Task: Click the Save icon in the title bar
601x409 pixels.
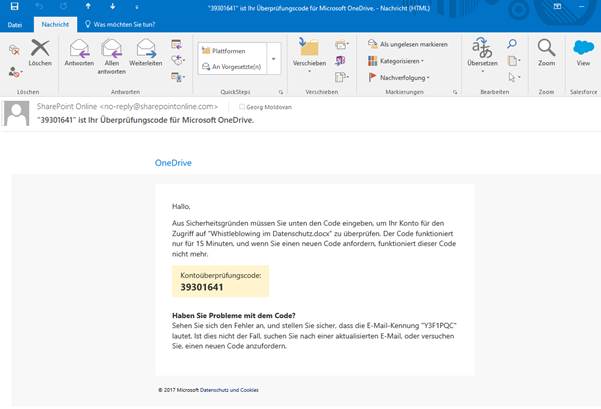Action: (15, 6)
